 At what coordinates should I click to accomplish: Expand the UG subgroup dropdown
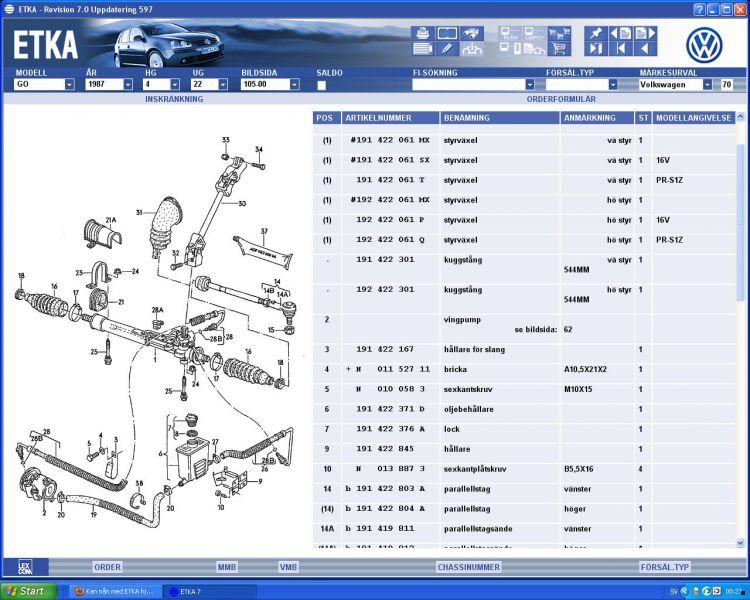click(x=223, y=85)
